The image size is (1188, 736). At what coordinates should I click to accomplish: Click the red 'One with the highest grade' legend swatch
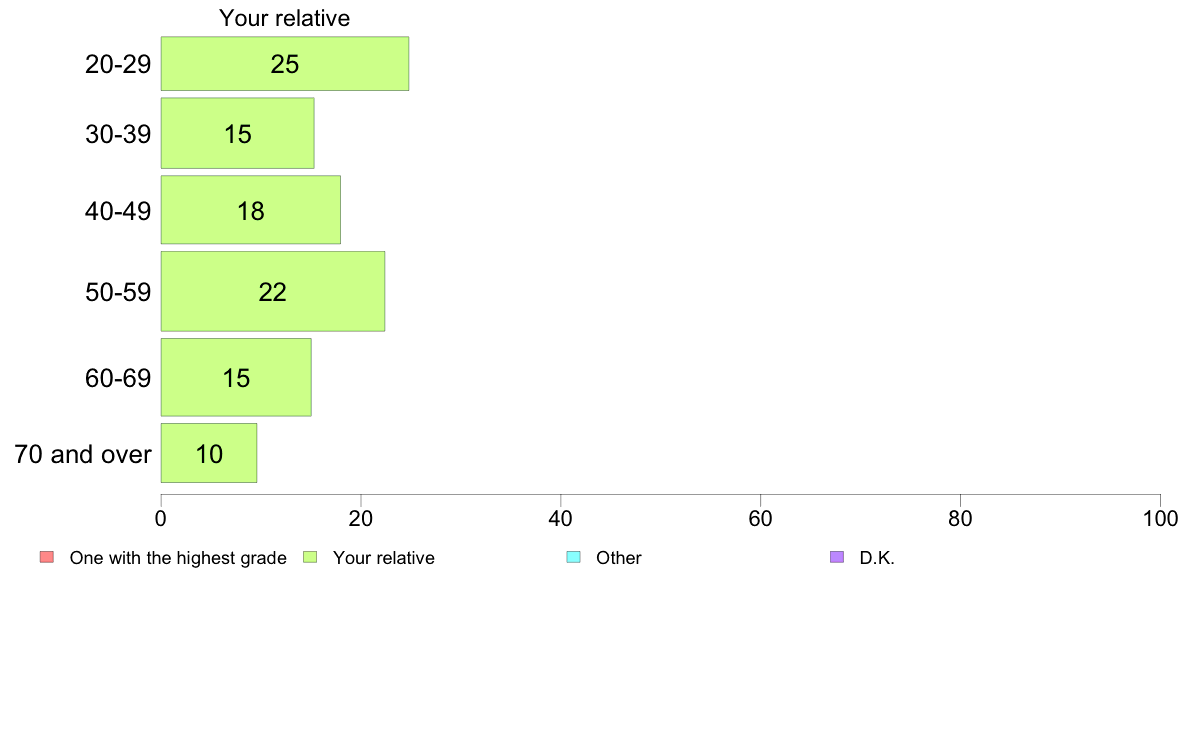(x=47, y=557)
